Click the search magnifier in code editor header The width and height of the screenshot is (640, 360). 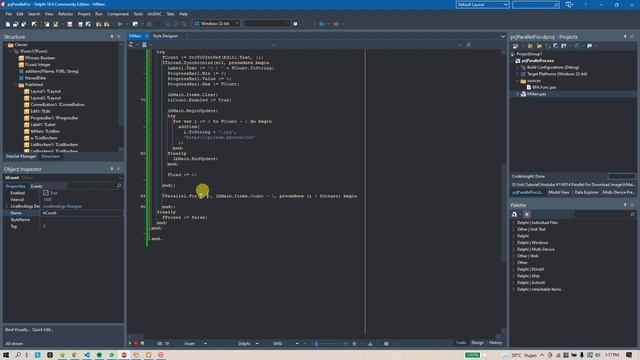[x=468, y=44]
